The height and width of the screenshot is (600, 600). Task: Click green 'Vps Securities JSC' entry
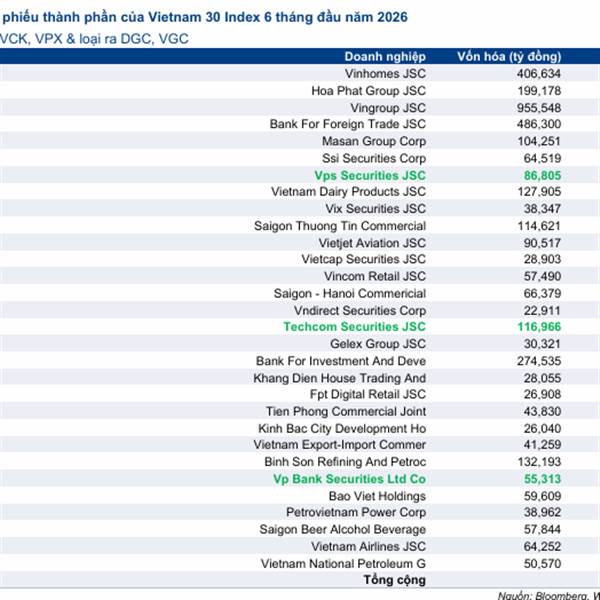pos(370,176)
